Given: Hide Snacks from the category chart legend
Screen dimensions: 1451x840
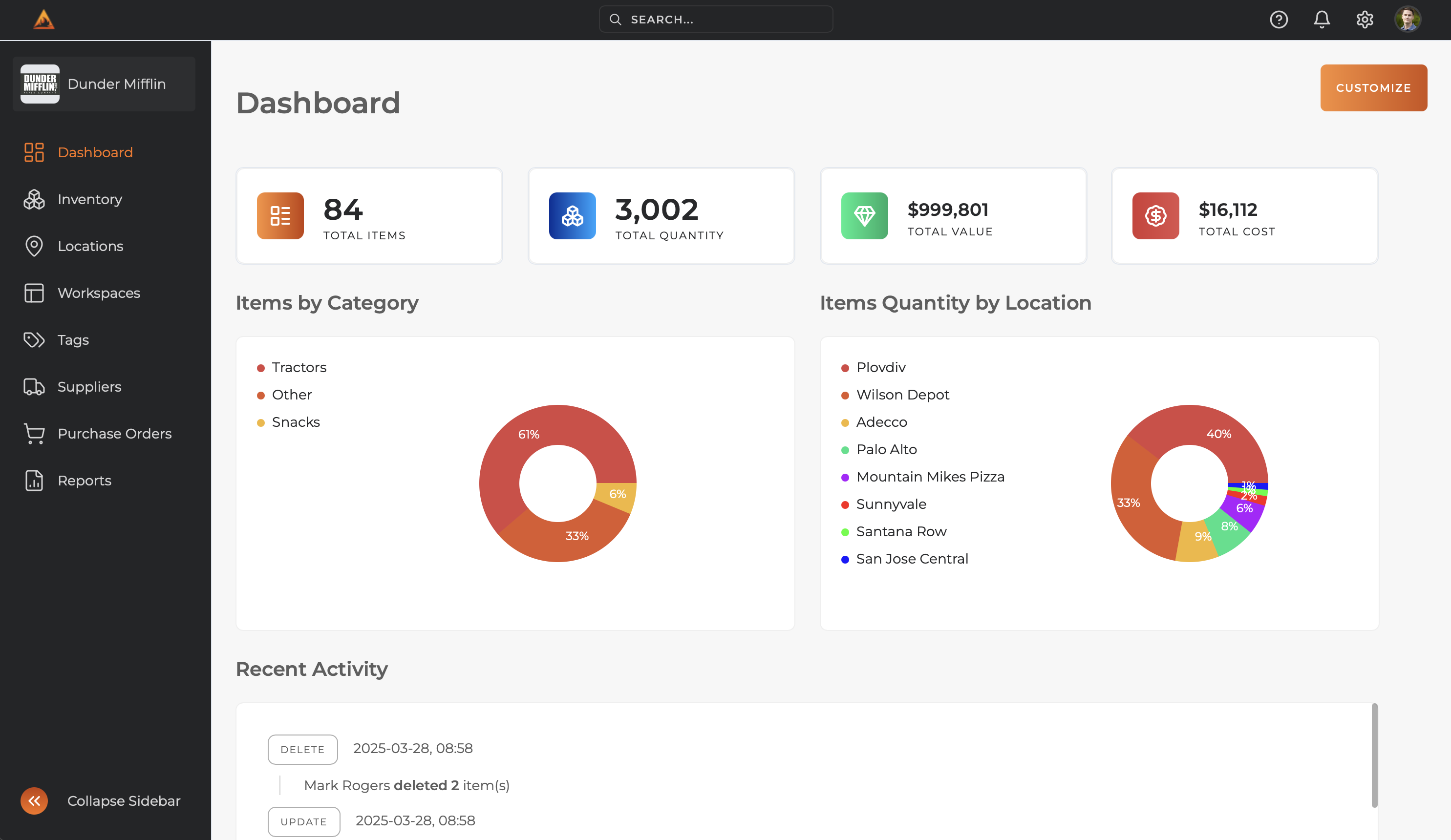Looking at the screenshot, I should [x=296, y=421].
